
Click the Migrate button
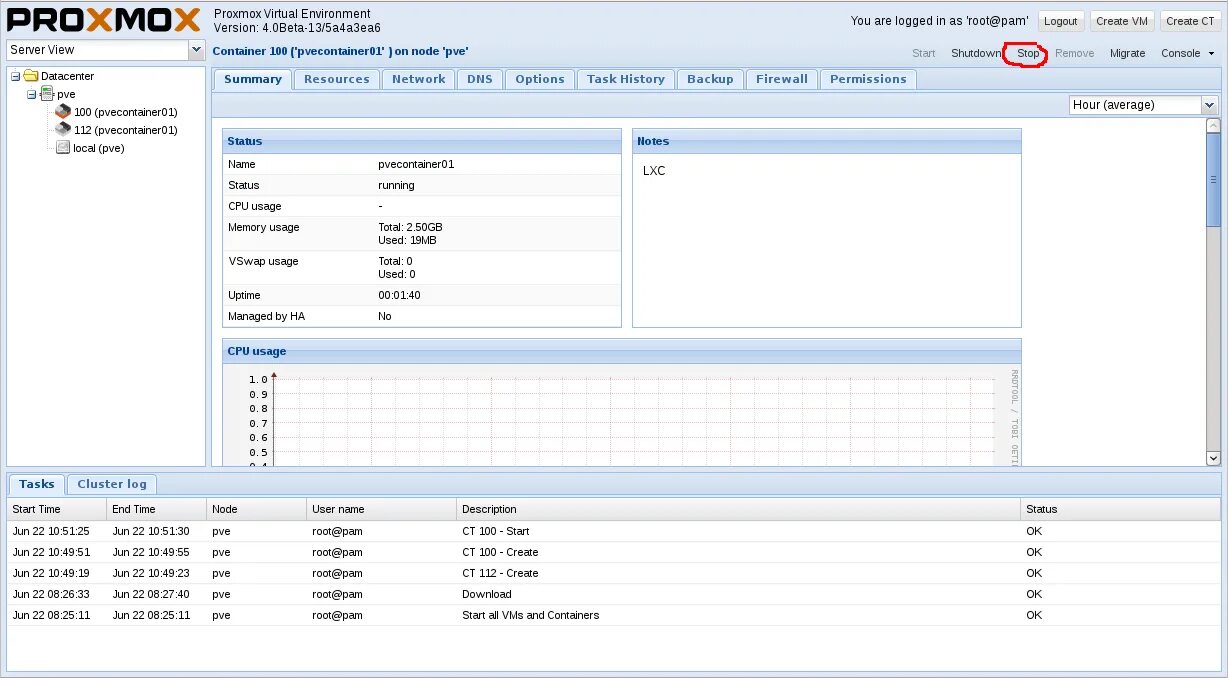pos(1127,54)
